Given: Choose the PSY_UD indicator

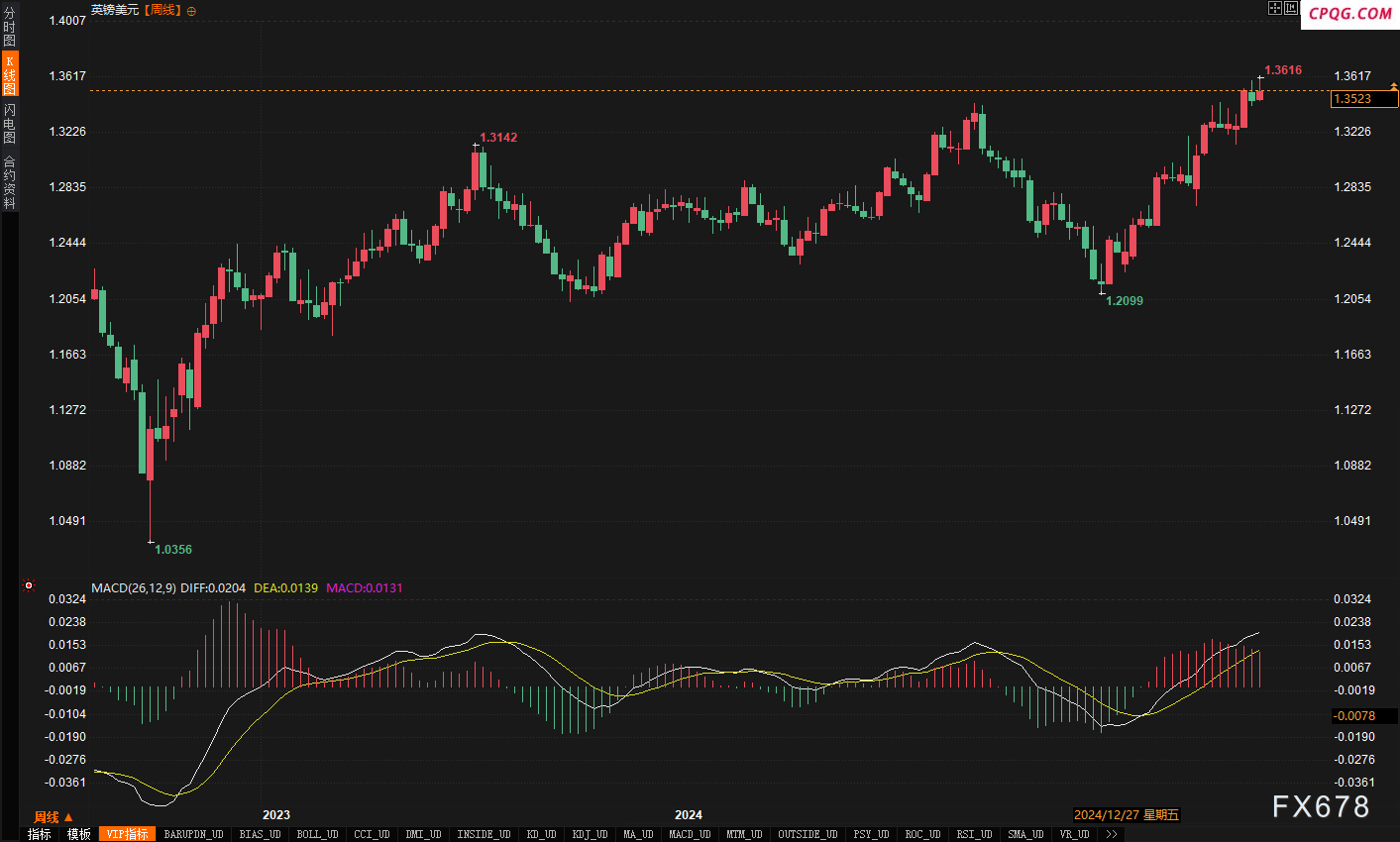Looking at the screenshot, I should pyautogui.click(x=871, y=834).
